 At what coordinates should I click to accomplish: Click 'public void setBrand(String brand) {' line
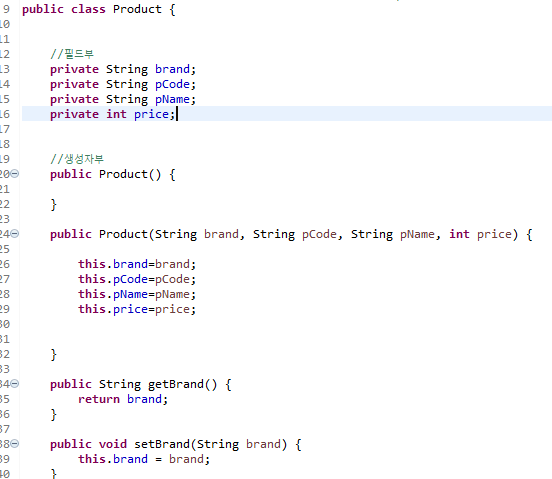tap(176, 445)
